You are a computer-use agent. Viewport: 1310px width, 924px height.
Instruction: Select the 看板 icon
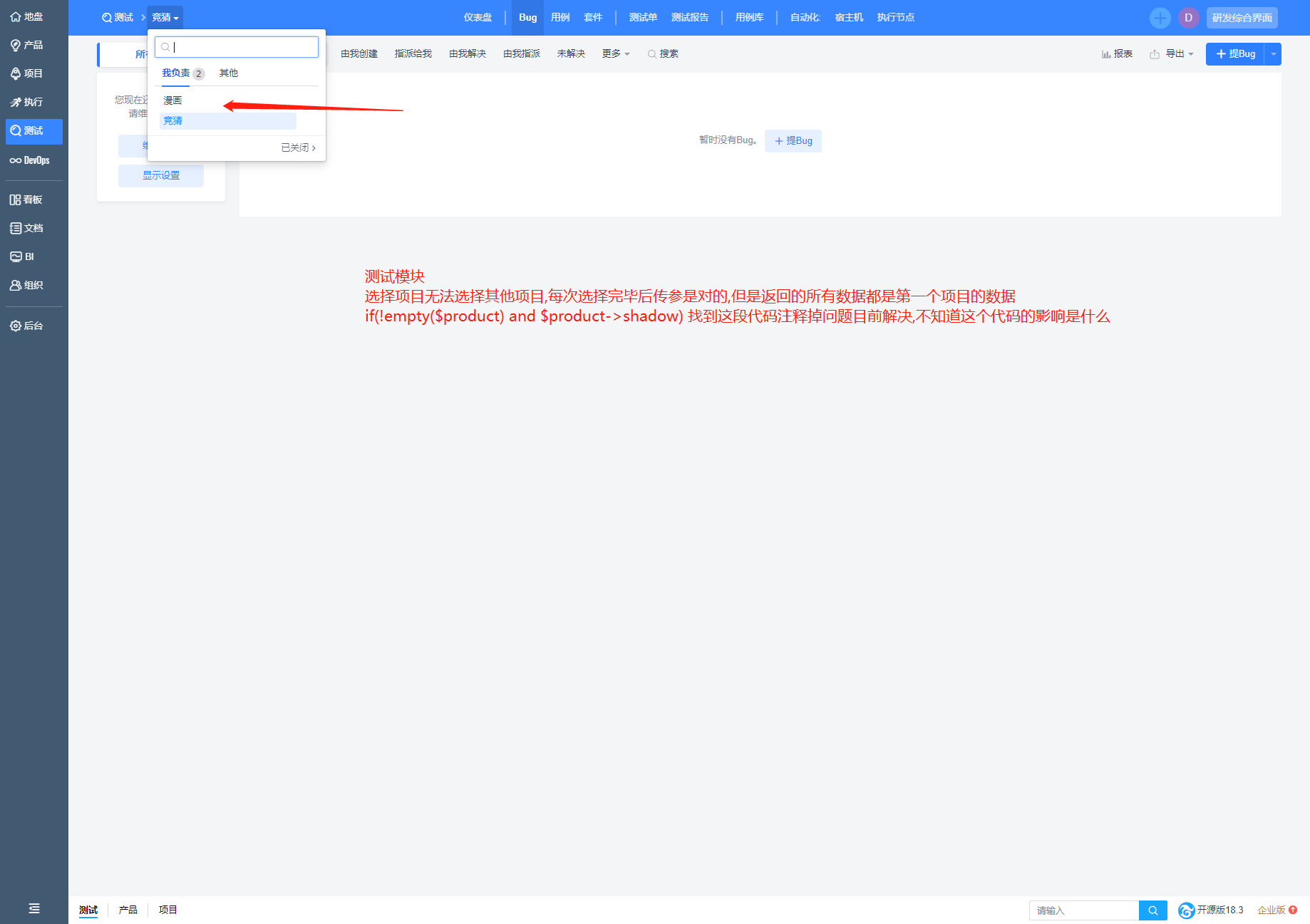(33, 199)
